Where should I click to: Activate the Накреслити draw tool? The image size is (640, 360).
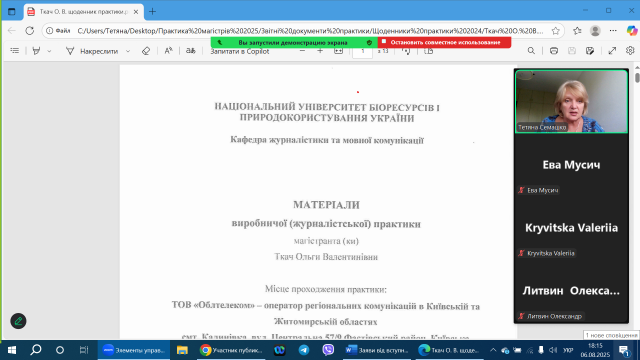click(92, 51)
